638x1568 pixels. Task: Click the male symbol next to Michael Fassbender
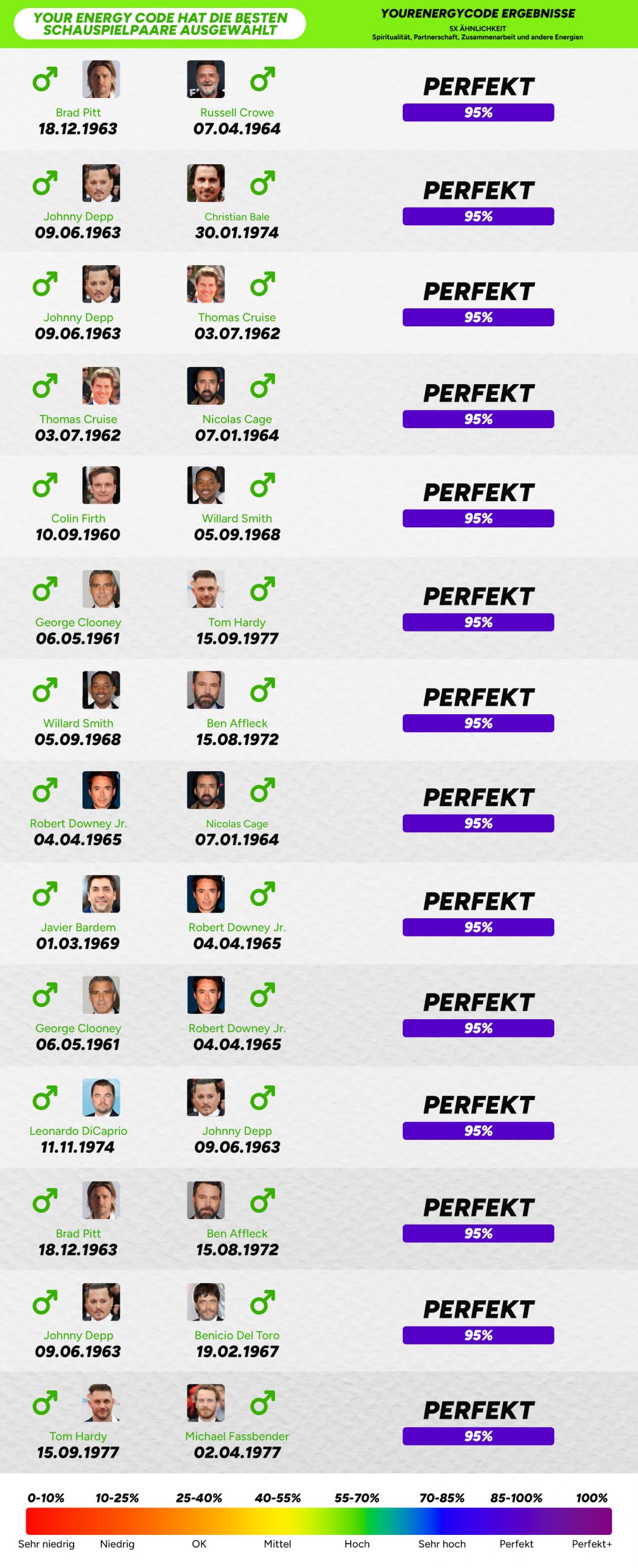[263, 1403]
